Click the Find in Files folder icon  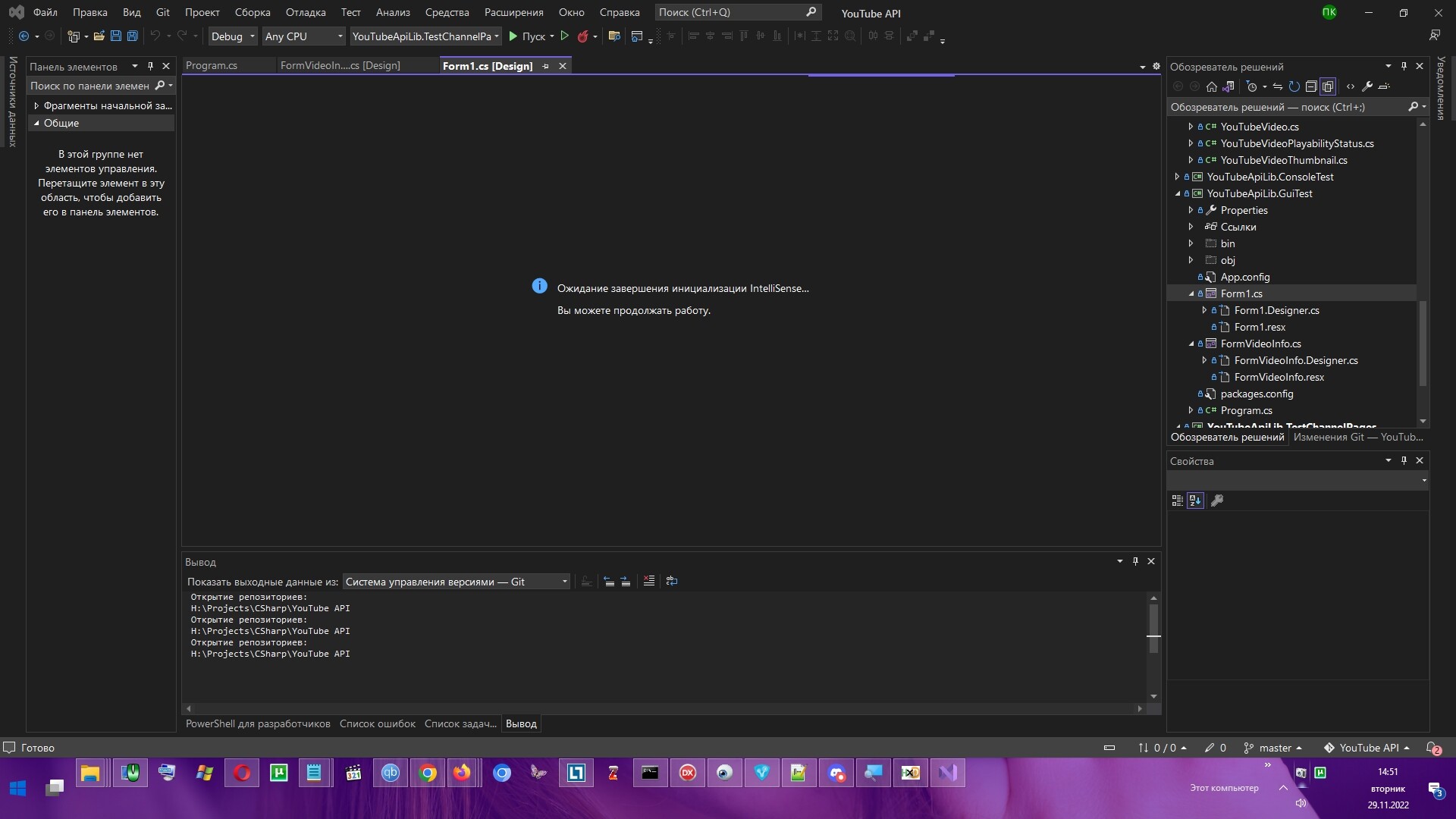614,36
